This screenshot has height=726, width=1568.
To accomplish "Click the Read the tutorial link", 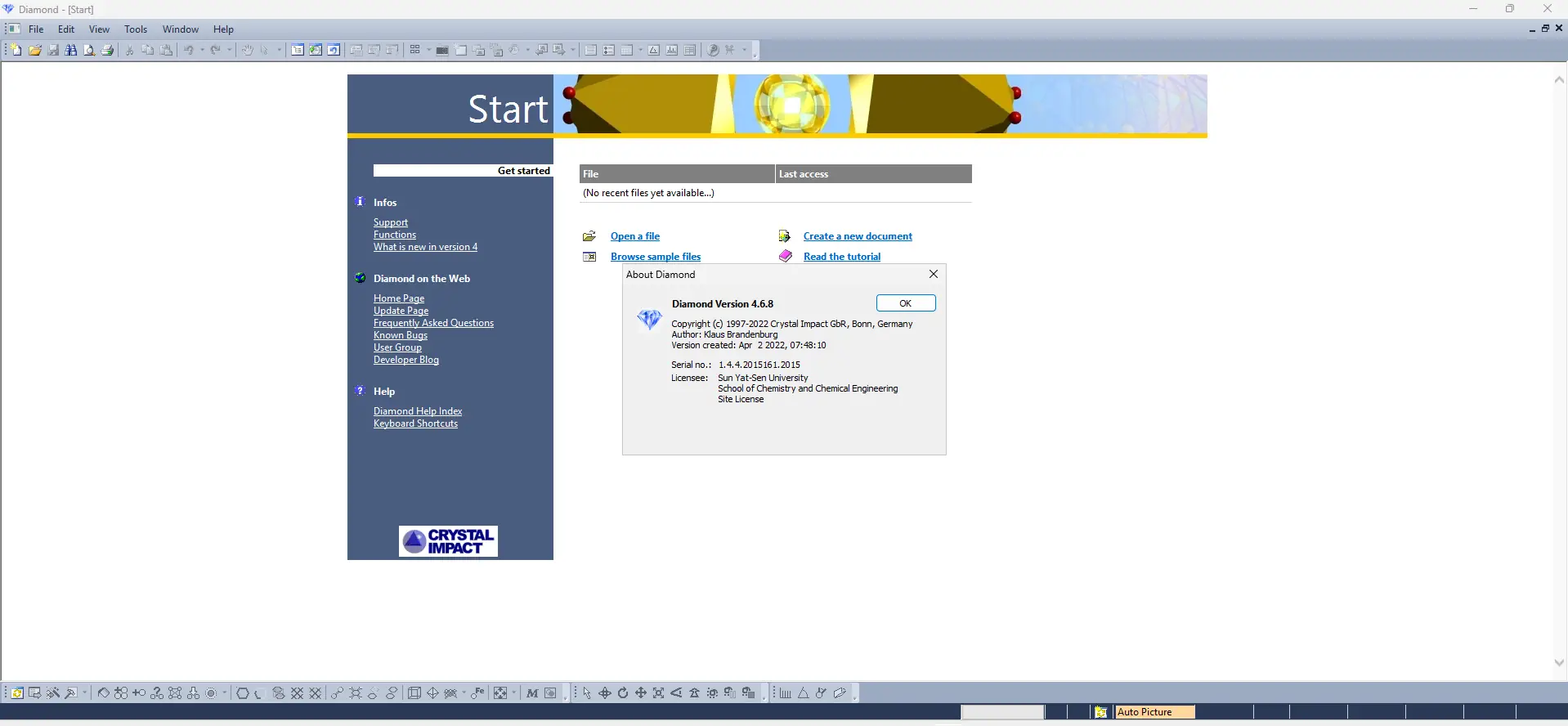I will click(x=842, y=257).
